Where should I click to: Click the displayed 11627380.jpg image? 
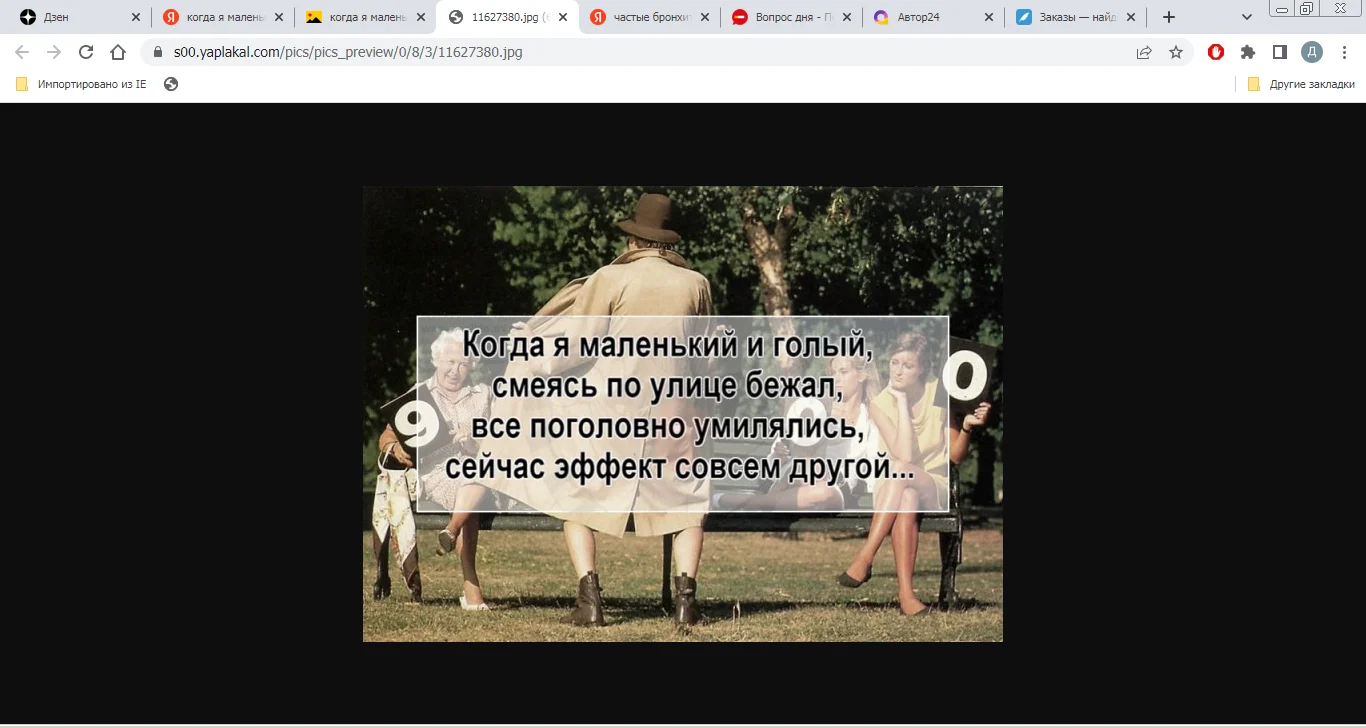point(682,413)
